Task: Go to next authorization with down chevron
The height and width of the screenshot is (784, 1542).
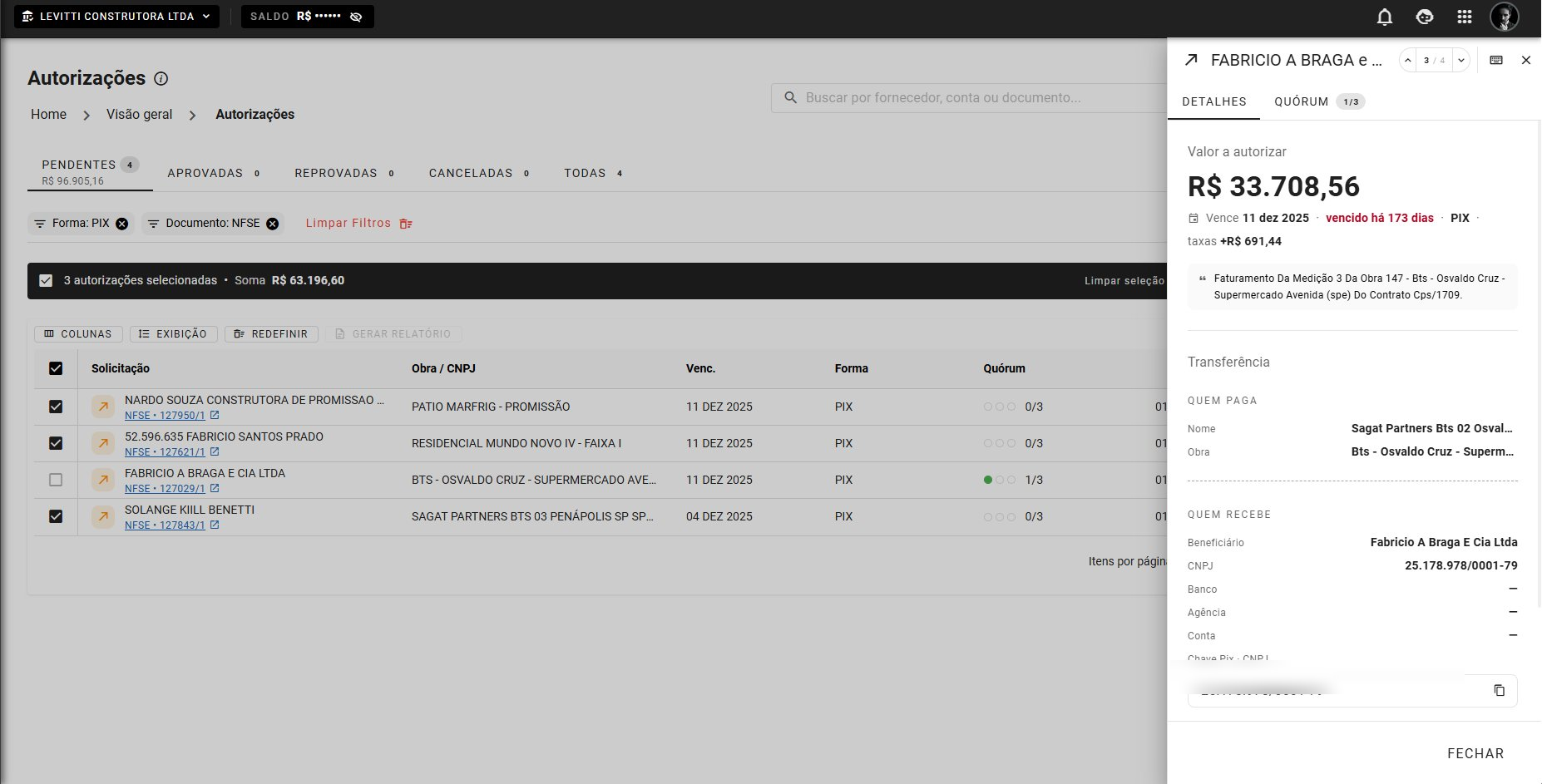Action: pyautogui.click(x=1460, y=60)
